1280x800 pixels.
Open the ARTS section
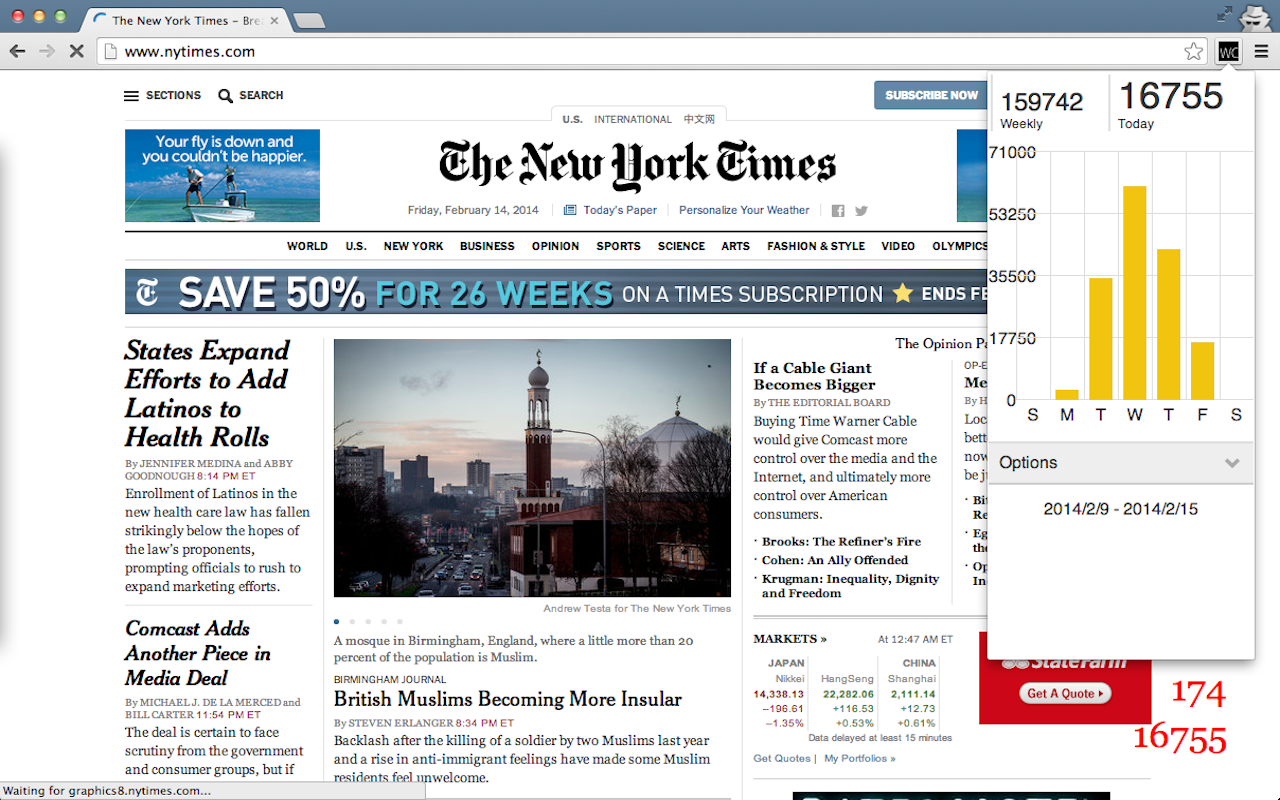tap(735, 246)
